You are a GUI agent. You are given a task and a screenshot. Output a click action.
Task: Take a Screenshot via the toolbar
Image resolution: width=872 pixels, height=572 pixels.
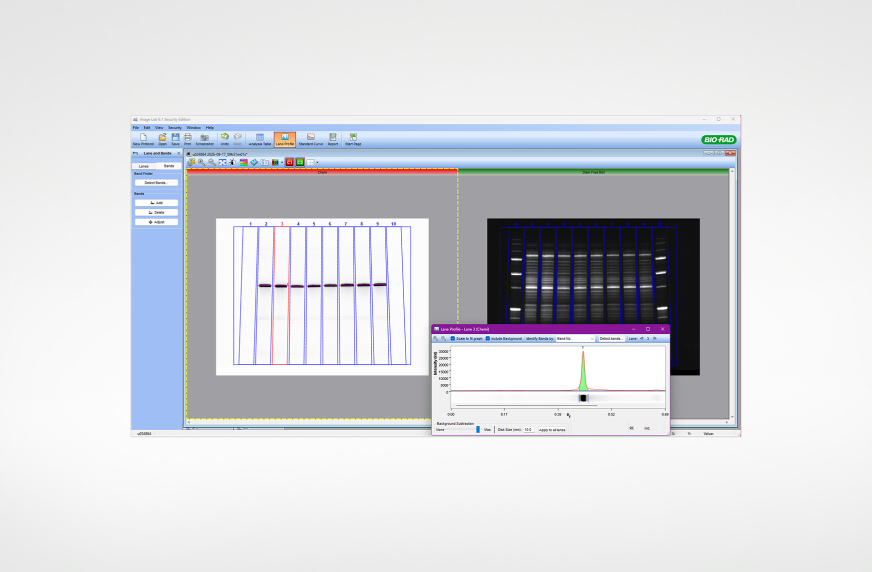click(205, 139)
